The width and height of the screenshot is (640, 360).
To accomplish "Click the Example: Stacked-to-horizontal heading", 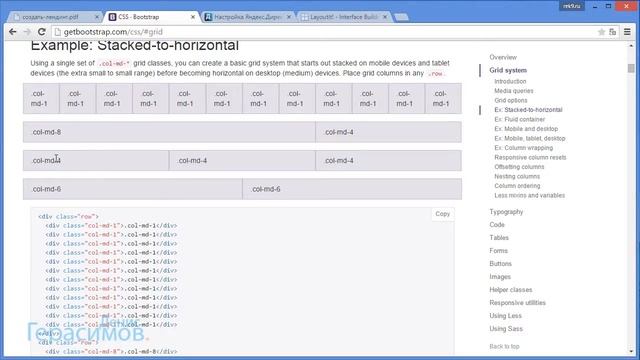I will (134, 46).
